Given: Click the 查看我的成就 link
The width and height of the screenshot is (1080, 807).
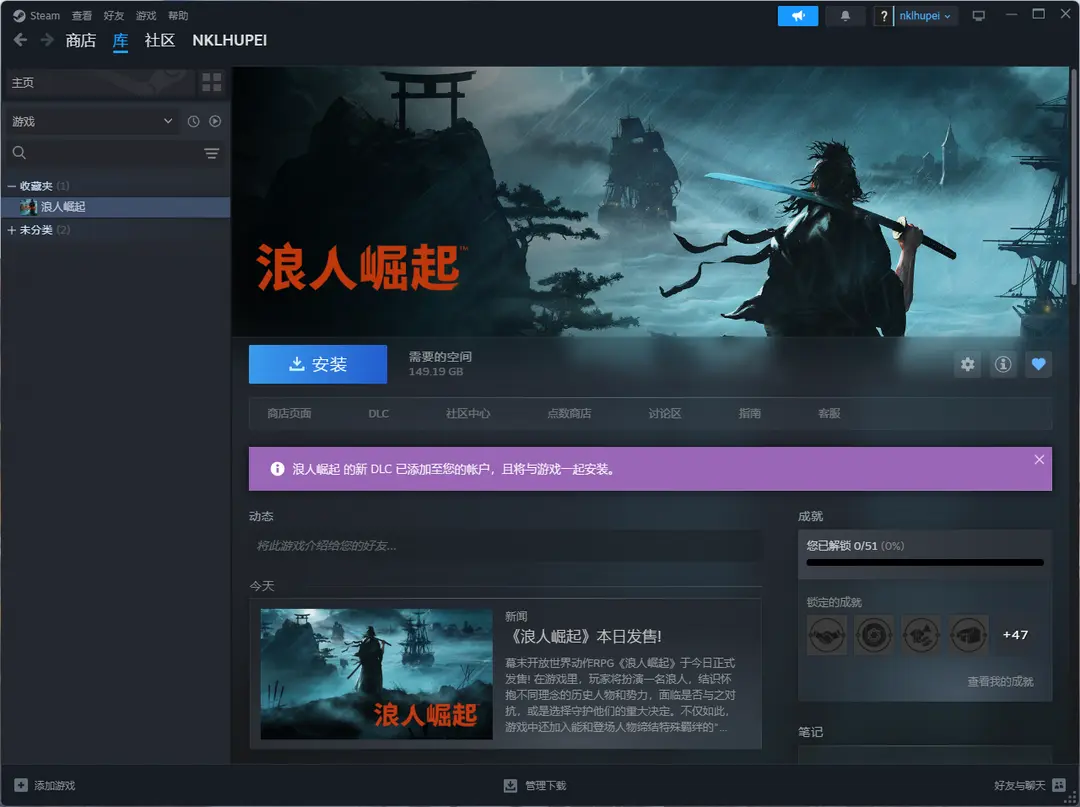Looking at the screenshot, I should pyautogui.click(x=1000, y=682).
